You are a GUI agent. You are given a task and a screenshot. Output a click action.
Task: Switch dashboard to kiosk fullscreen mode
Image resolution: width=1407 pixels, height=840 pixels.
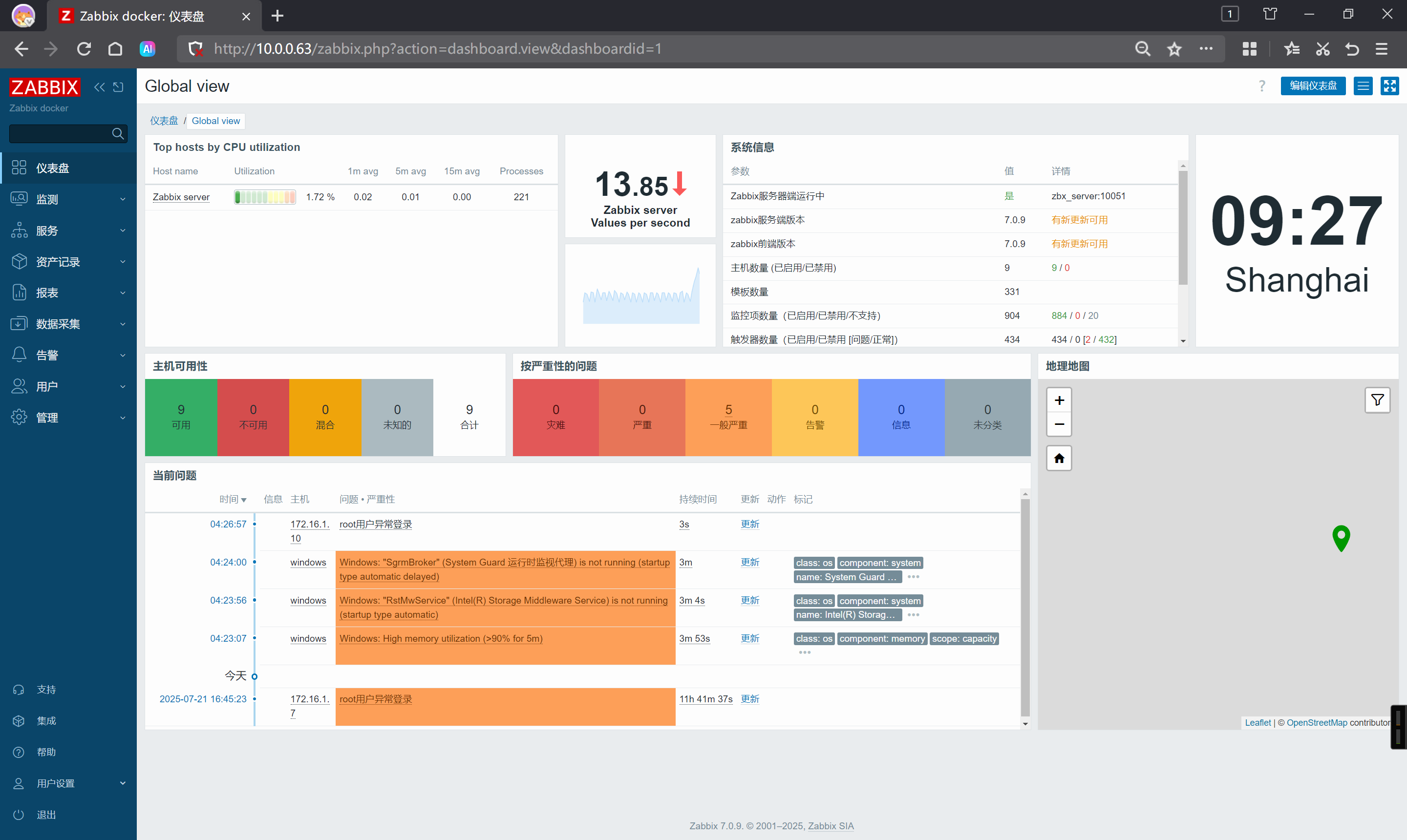tap(1389, 86)
